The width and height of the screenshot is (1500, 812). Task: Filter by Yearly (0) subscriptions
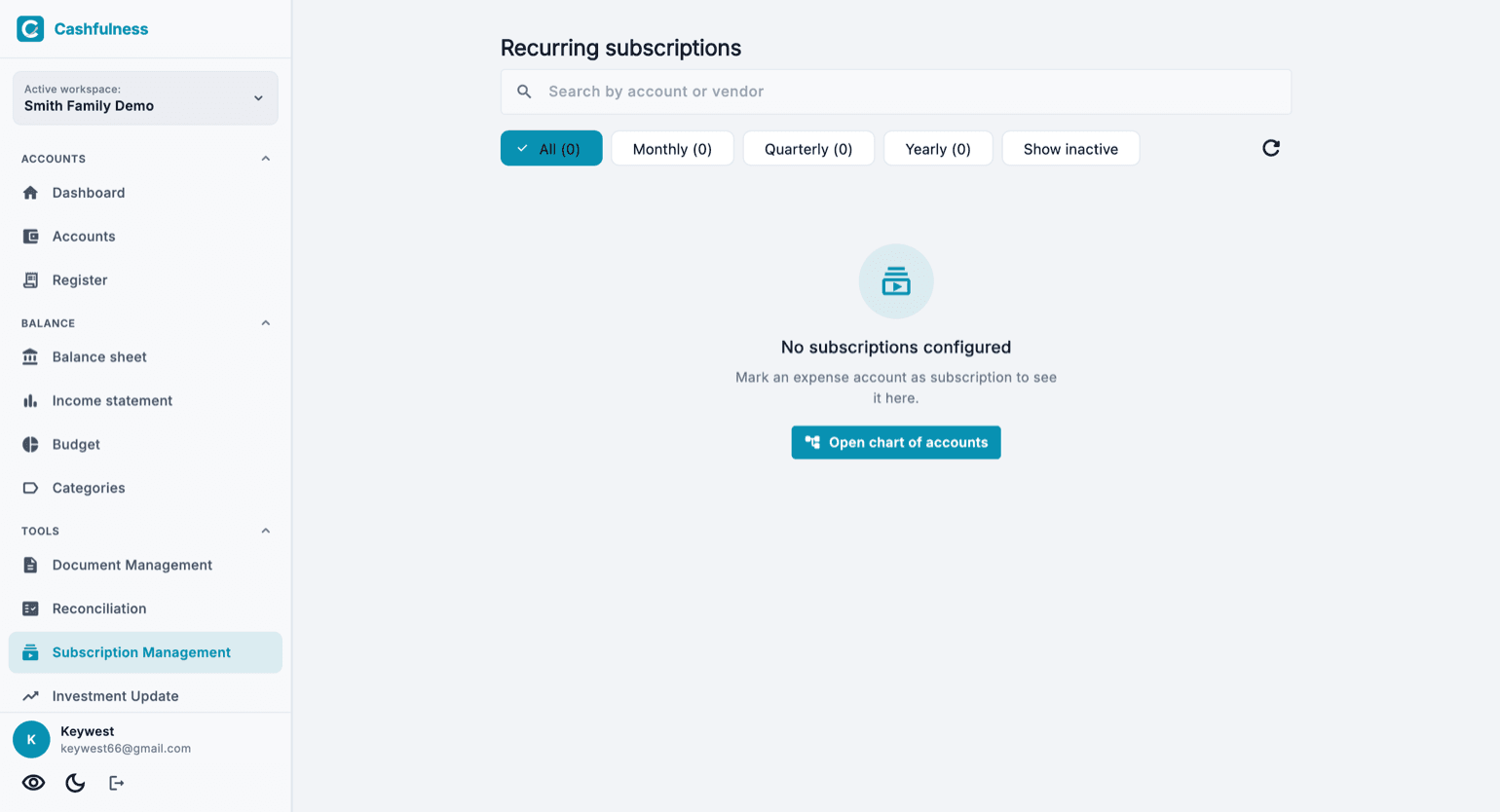(938, 148)
